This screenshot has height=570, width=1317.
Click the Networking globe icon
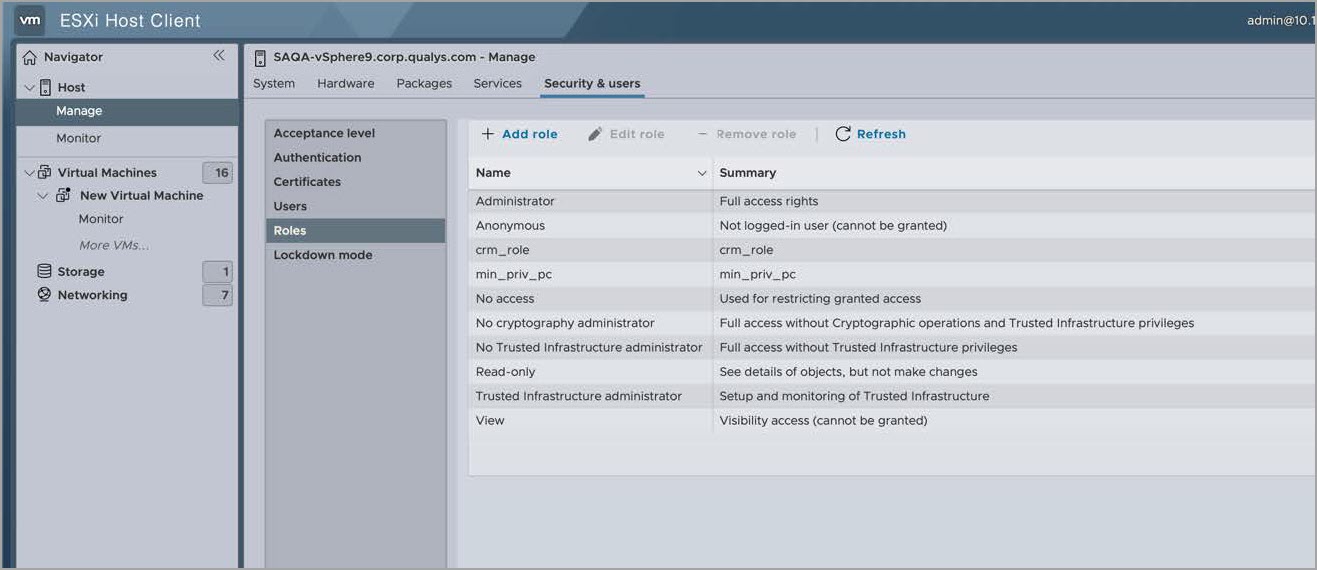point(44,295)
